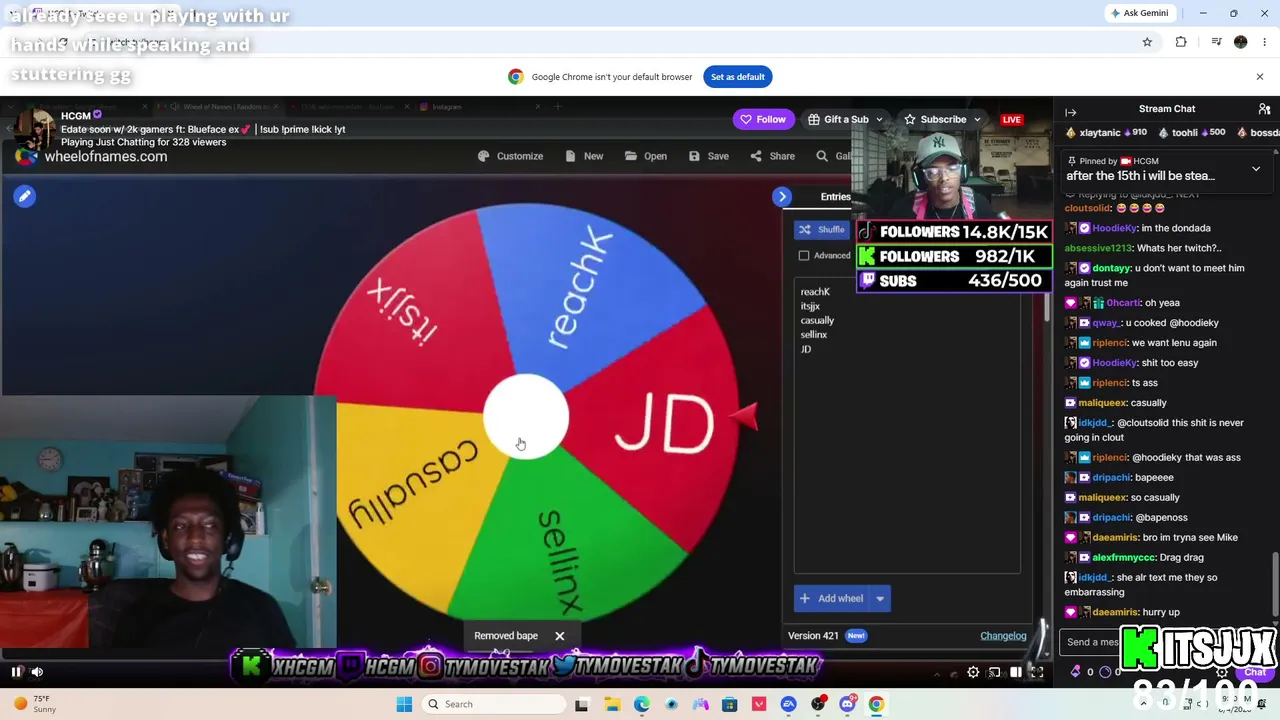The height and width of the screenshot is (720, 1280).
Task: Expand the Gift a Sub dropdown arrow
Action: [x=880, y=119]
